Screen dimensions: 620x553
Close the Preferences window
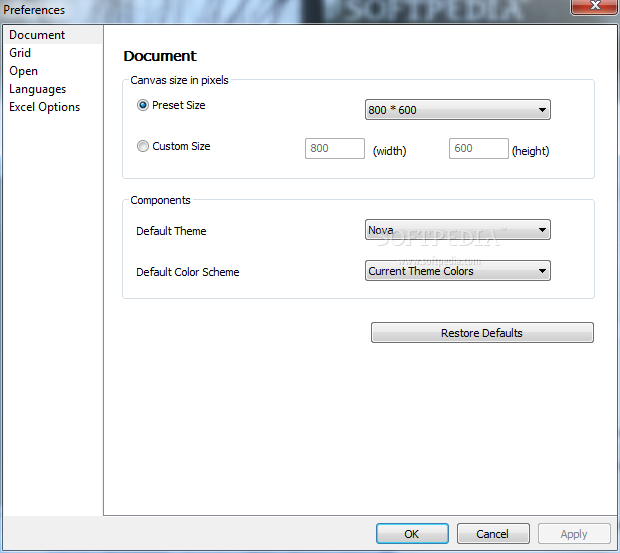(595, 6)
